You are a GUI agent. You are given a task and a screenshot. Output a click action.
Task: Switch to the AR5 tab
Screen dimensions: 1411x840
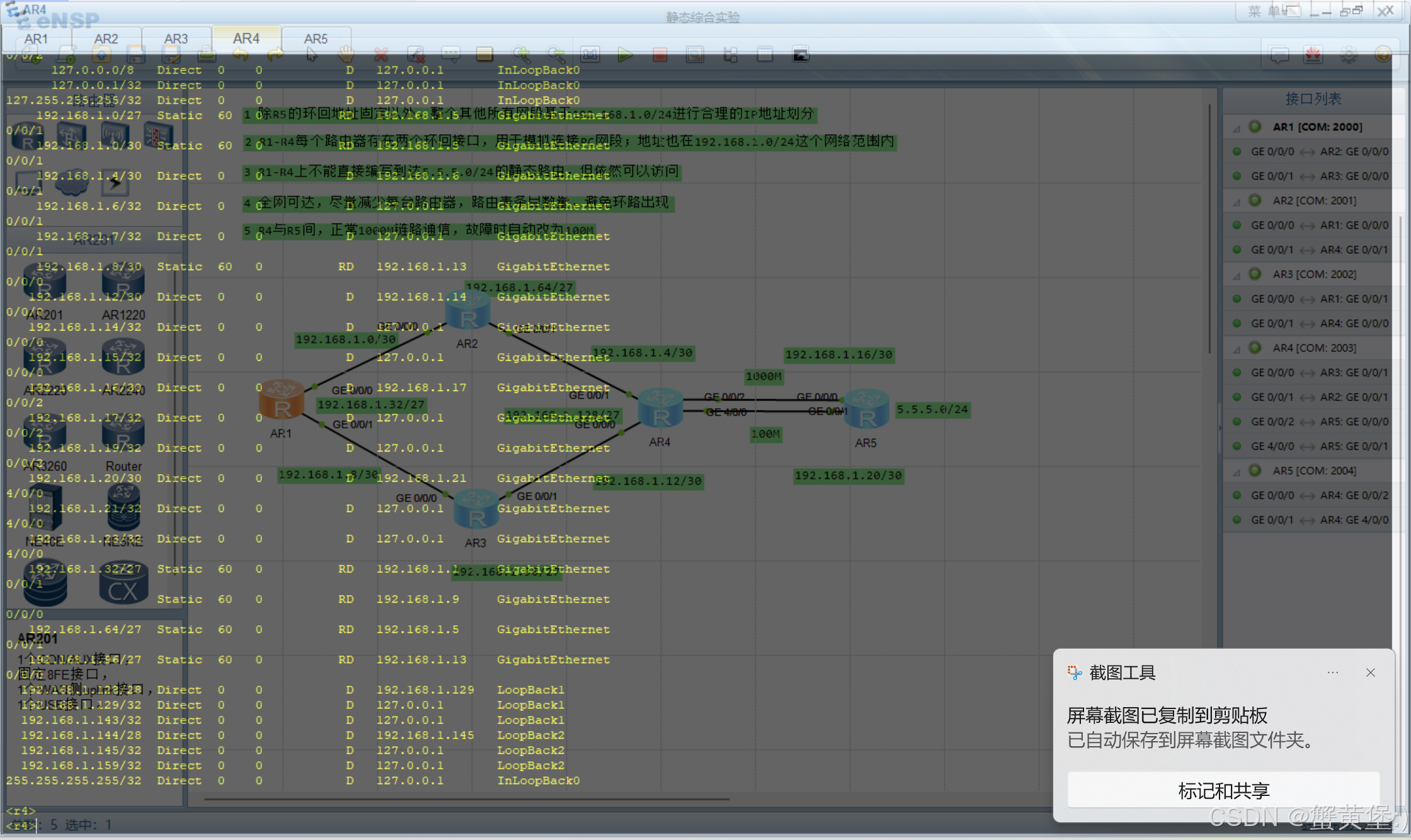(316, 39)
